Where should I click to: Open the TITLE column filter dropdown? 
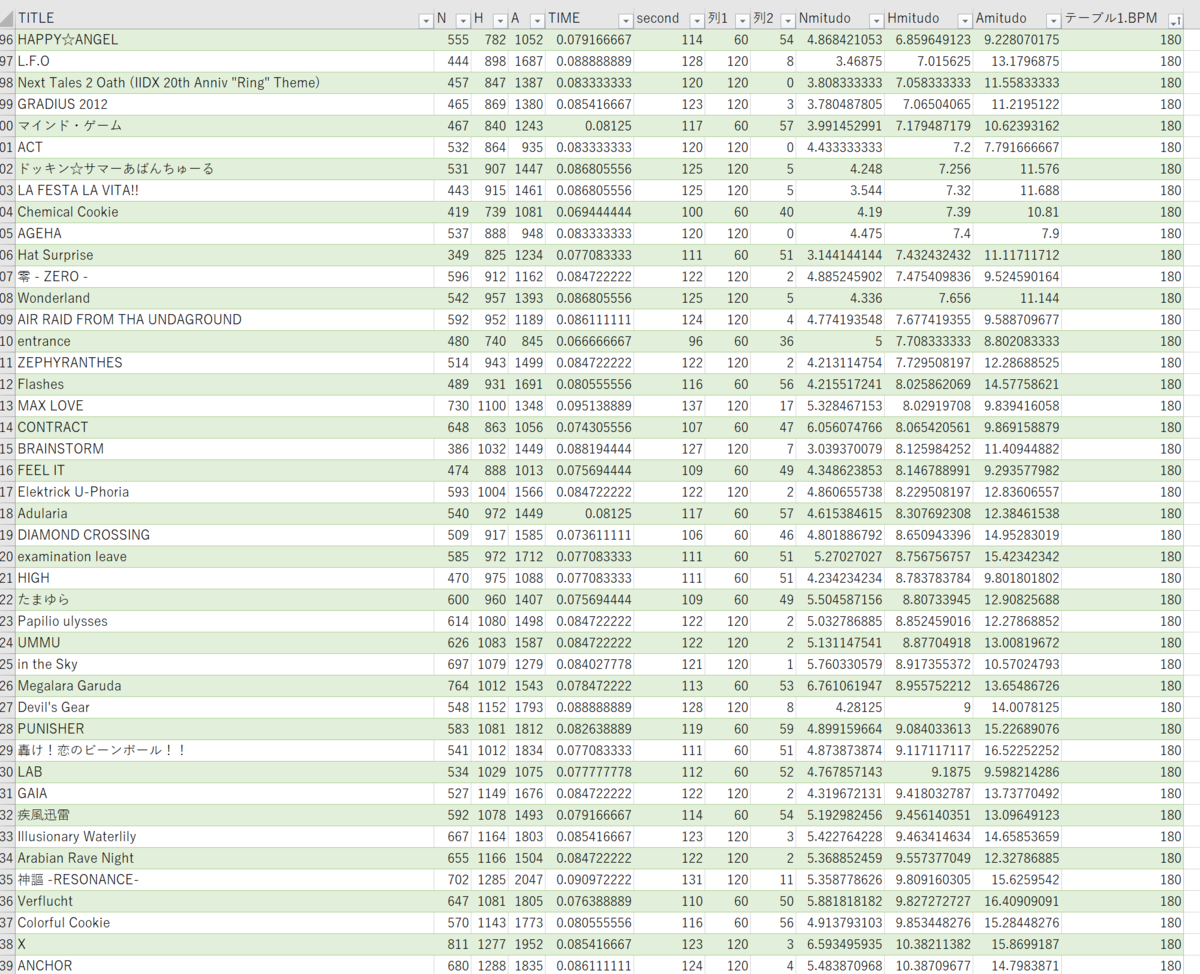[425, 19]
